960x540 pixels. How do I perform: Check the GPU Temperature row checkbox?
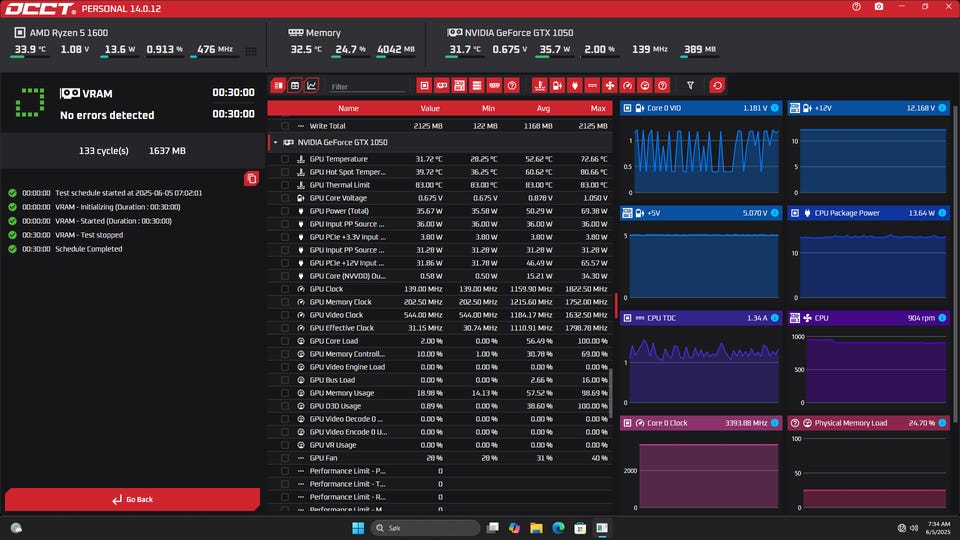coord(285,159)
